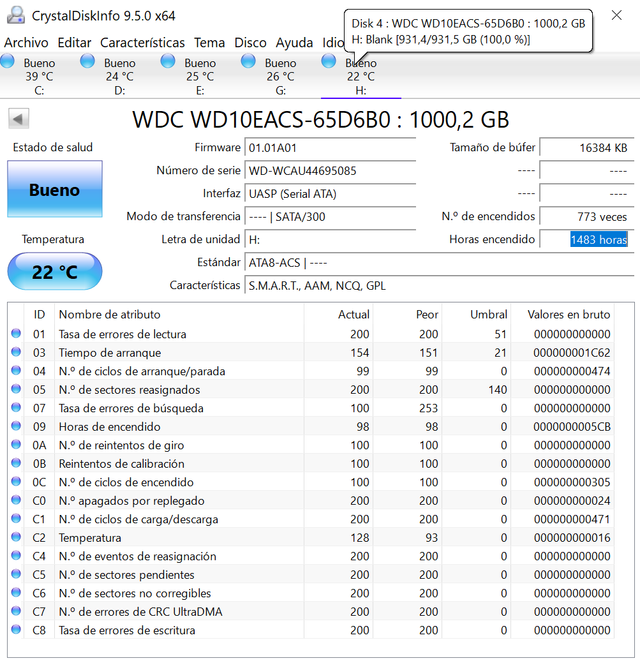Click the Peor column header

pos(408,314)
